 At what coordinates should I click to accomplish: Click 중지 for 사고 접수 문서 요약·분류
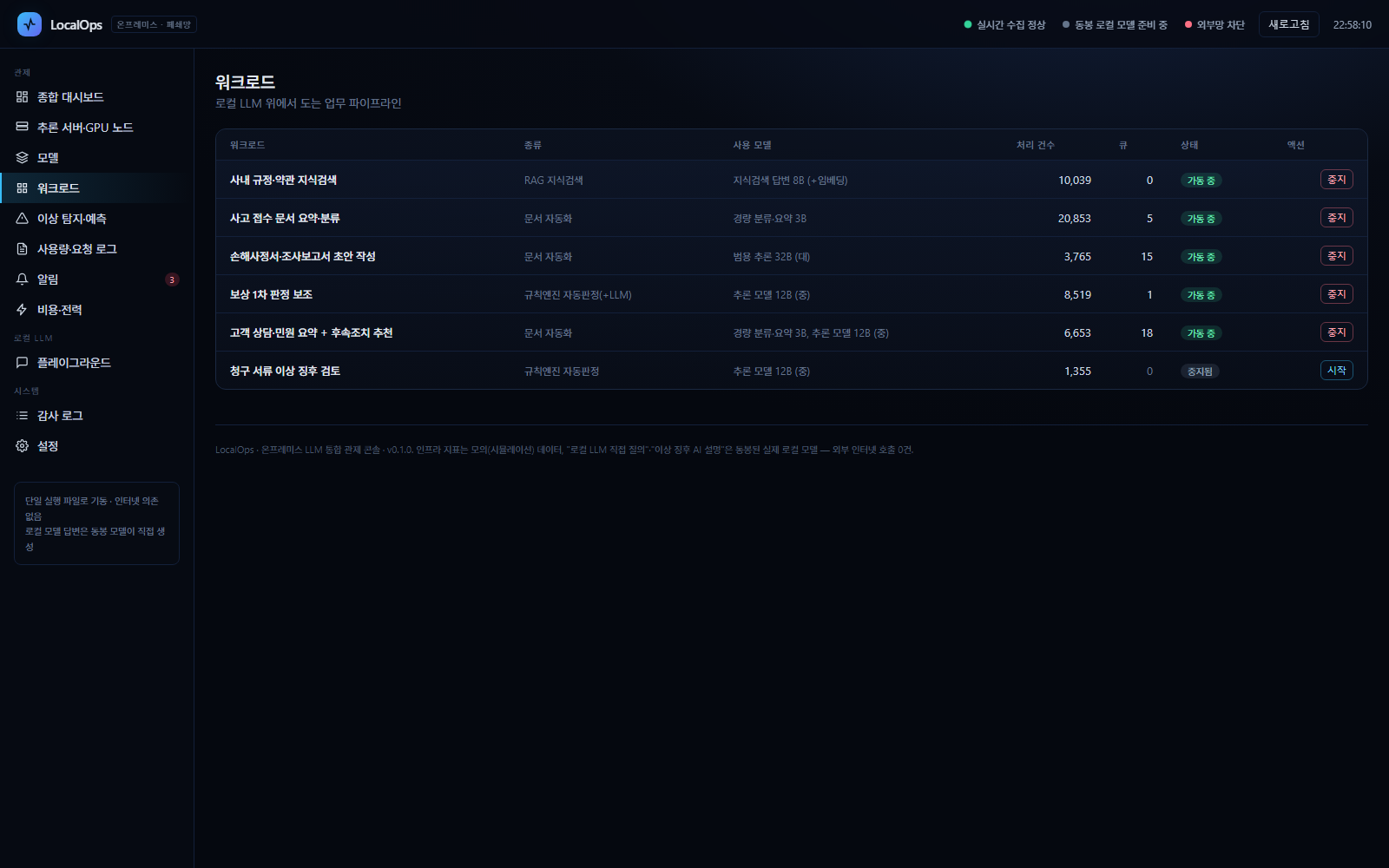coord(1337,218)
